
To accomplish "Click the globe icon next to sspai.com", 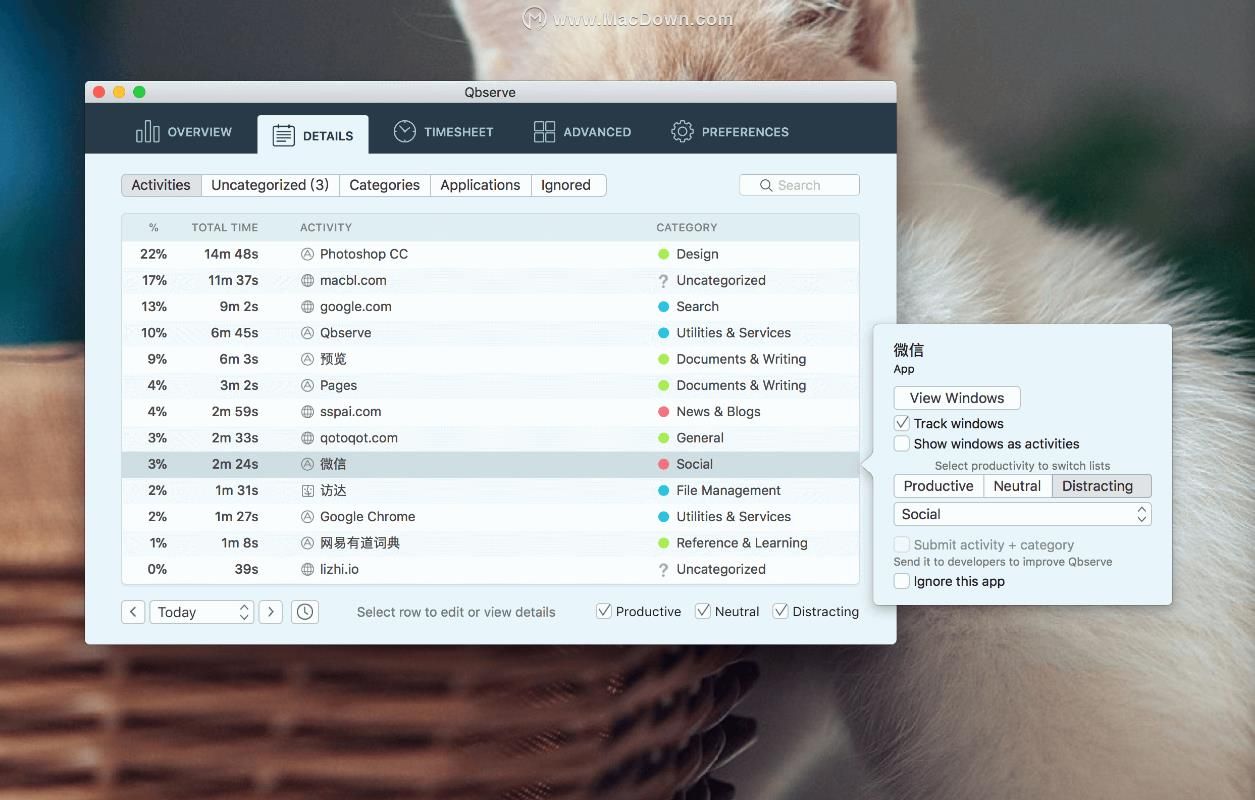I will pyautogui.click(x=308, y=412).
